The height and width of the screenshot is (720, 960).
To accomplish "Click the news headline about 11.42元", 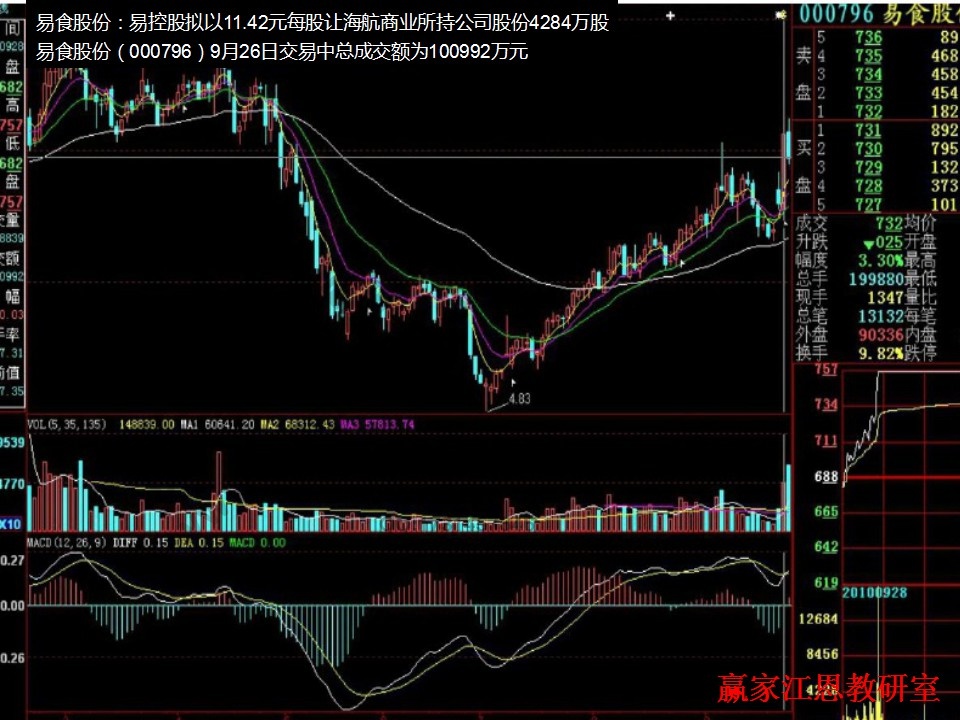I will coord(322,24).
